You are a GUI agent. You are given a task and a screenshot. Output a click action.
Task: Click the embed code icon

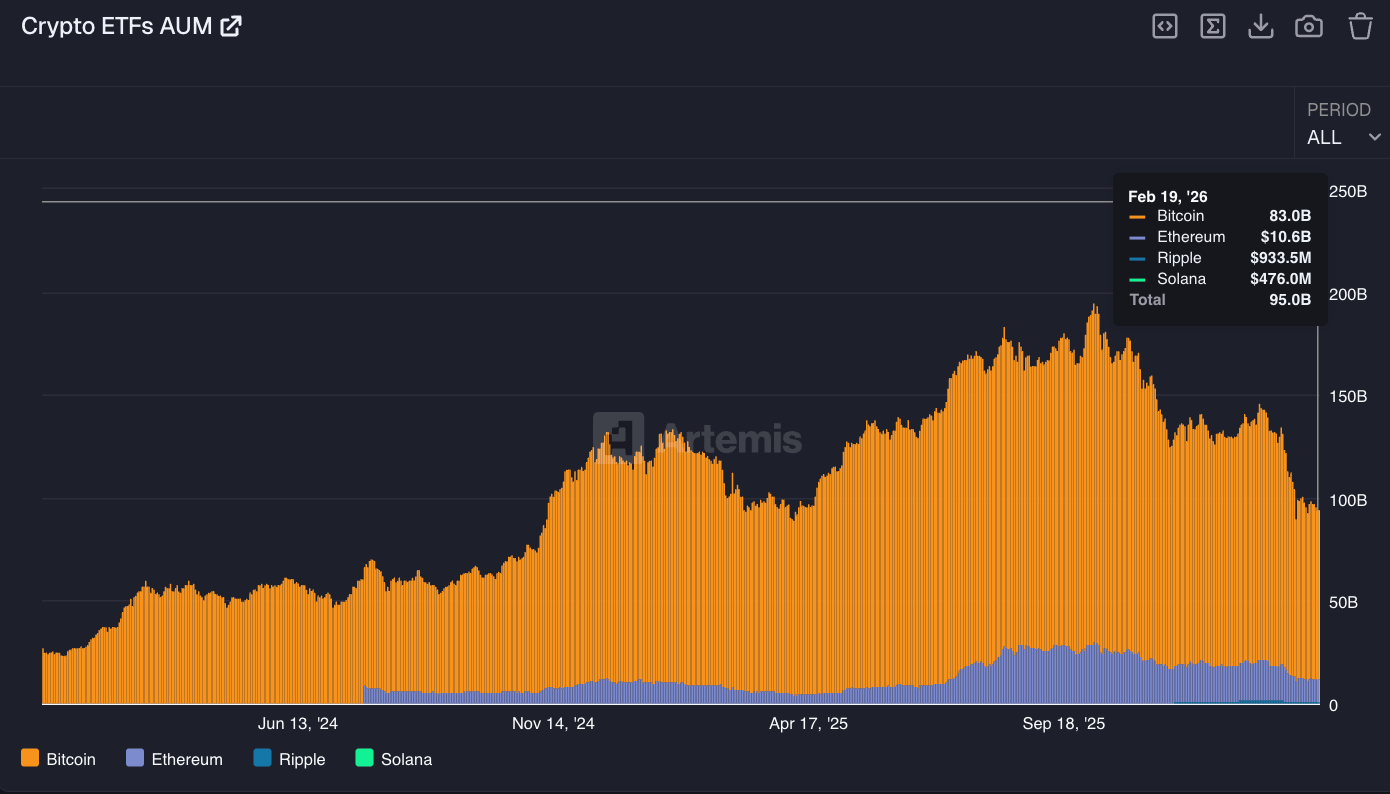click(1165, 26)
